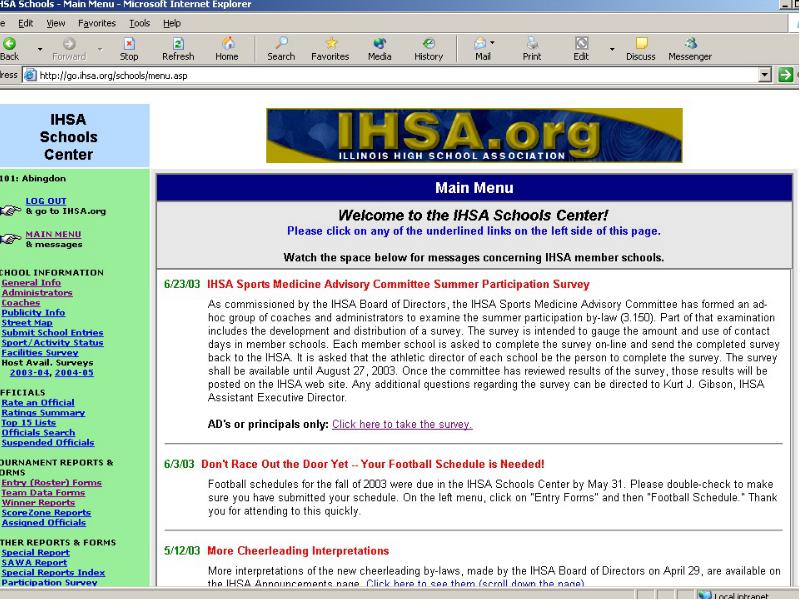Open the Tools menu
This screenshot has width=800, height=600.
139,23
